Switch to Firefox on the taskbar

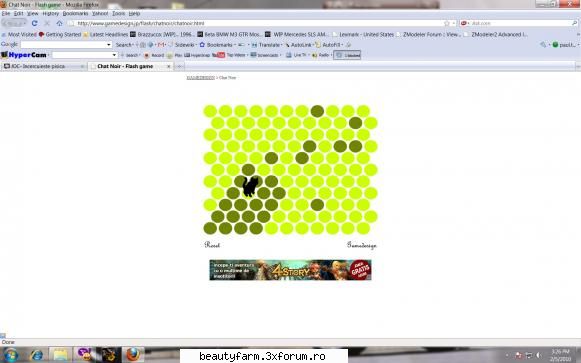[133, 355]
